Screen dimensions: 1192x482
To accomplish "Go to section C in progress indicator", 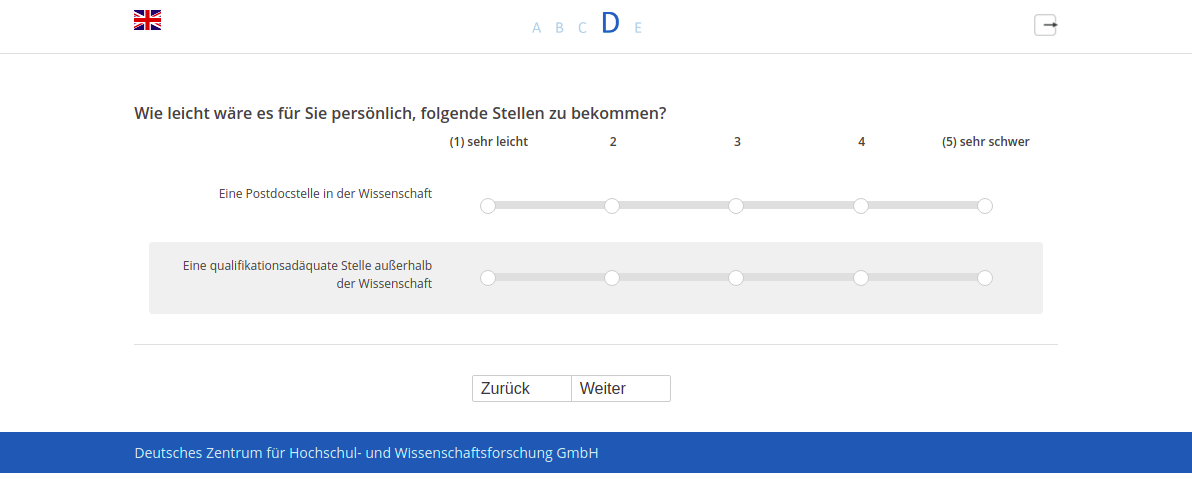I will [x=582, y=28].
